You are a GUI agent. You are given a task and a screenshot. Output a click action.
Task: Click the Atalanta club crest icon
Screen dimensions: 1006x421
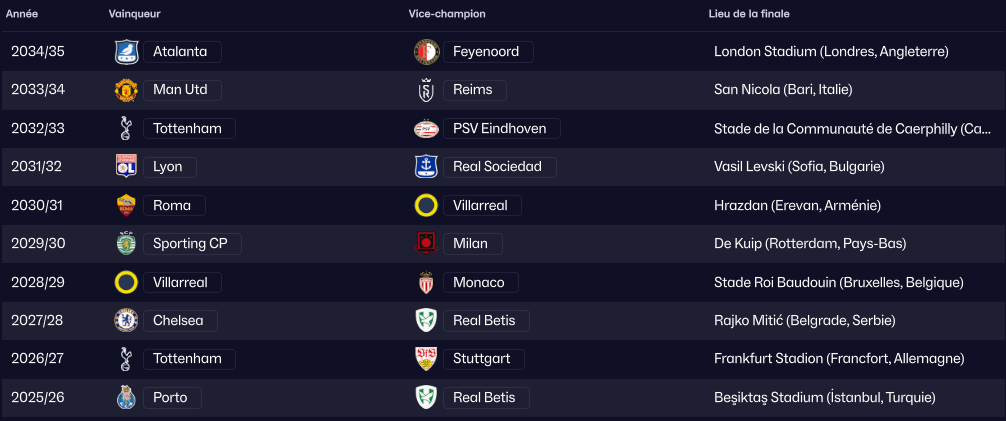coord(126,51)
